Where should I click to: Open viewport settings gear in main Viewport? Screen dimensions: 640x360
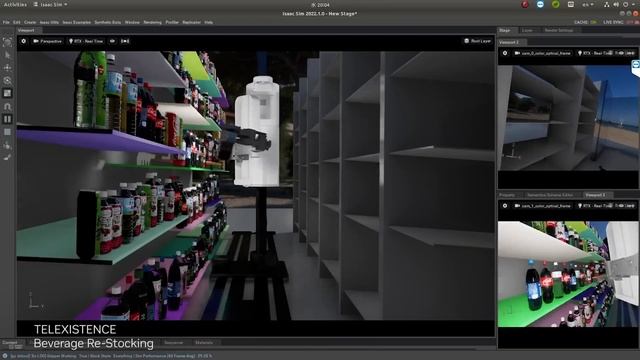(x=24, y=41)
